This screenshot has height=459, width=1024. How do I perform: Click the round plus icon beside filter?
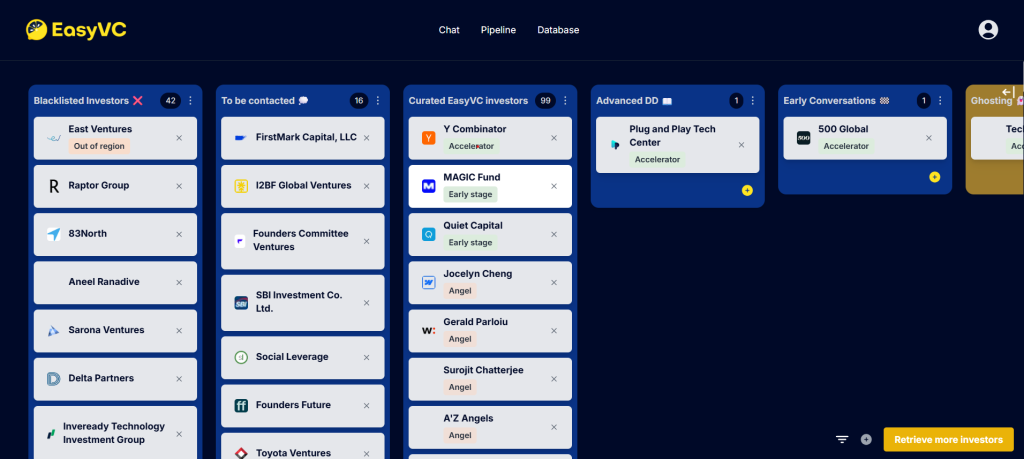866,439
